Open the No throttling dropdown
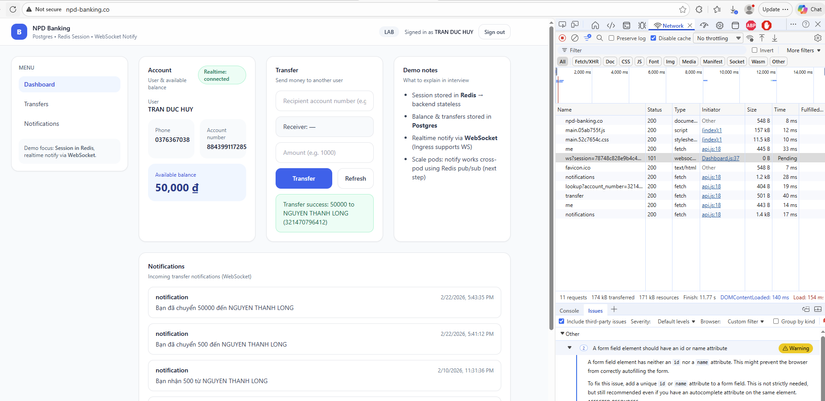The width and height of the screenshot is (825, 401). 718,38
